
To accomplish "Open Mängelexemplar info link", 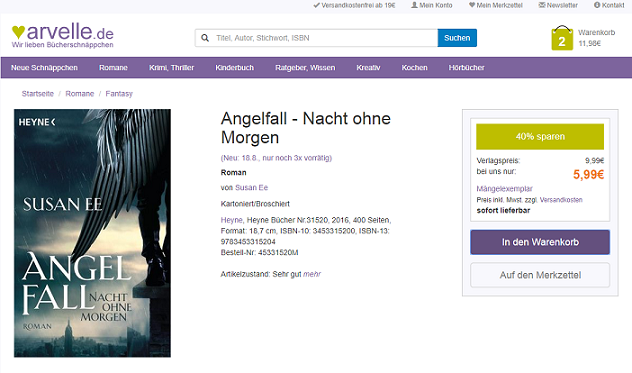I will coord(504,189).
